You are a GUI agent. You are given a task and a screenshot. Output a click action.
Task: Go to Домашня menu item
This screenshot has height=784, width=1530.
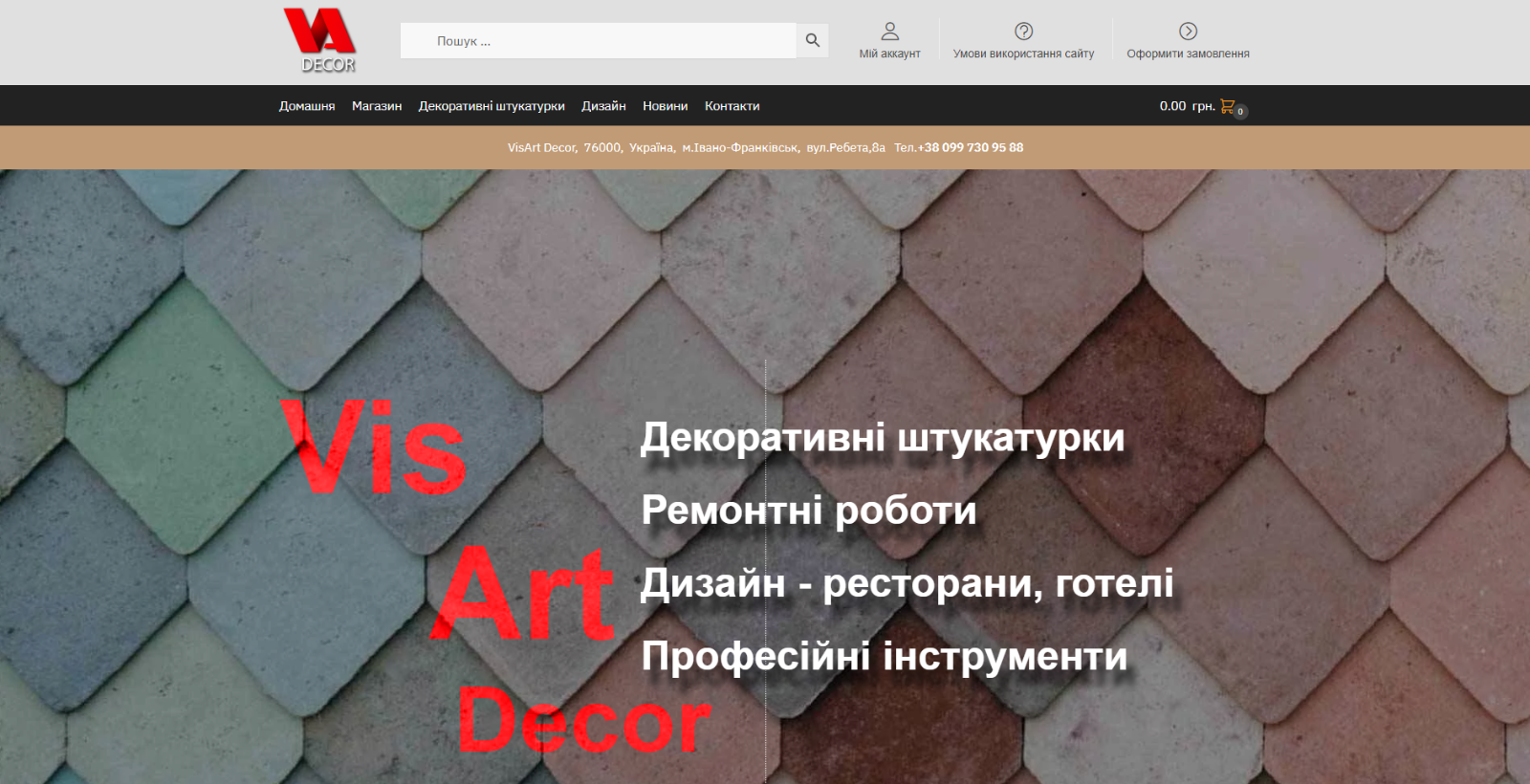point(307,106)
